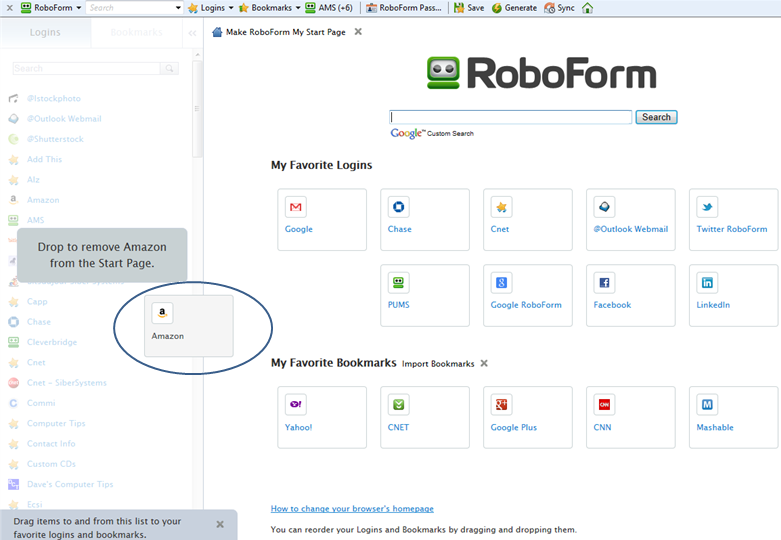Select Contact Info in the logins list
The height and width of the screenshot is (540, 781).
pos(51,443)
